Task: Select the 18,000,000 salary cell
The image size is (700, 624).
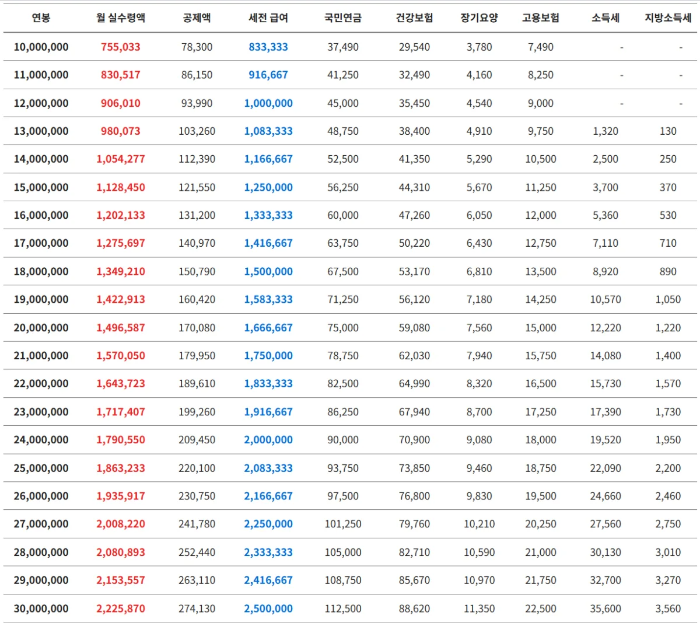Action: (x=41, y=271)
